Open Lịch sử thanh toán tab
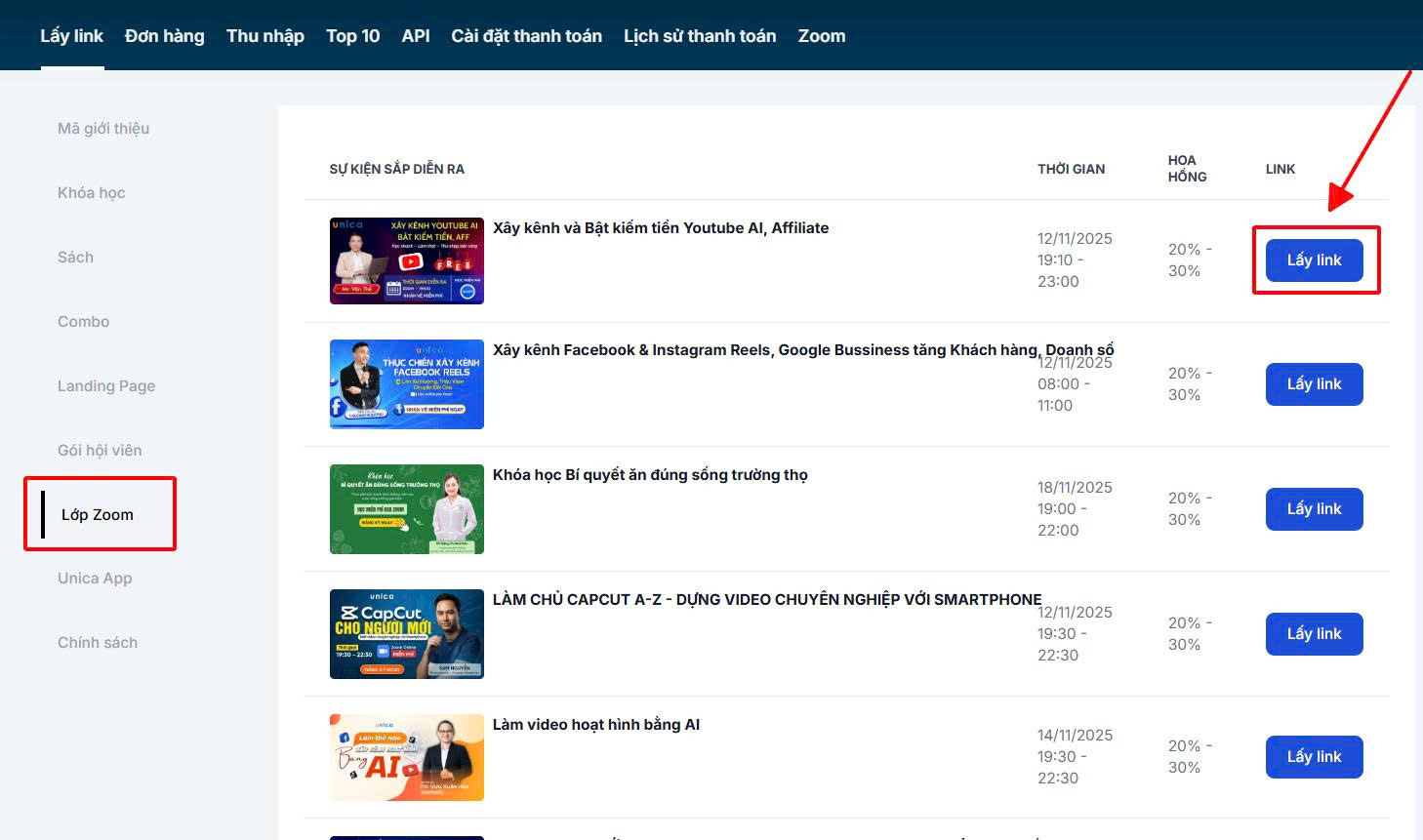The width and height of the screenshot is (1423, 840). point(700,36)
